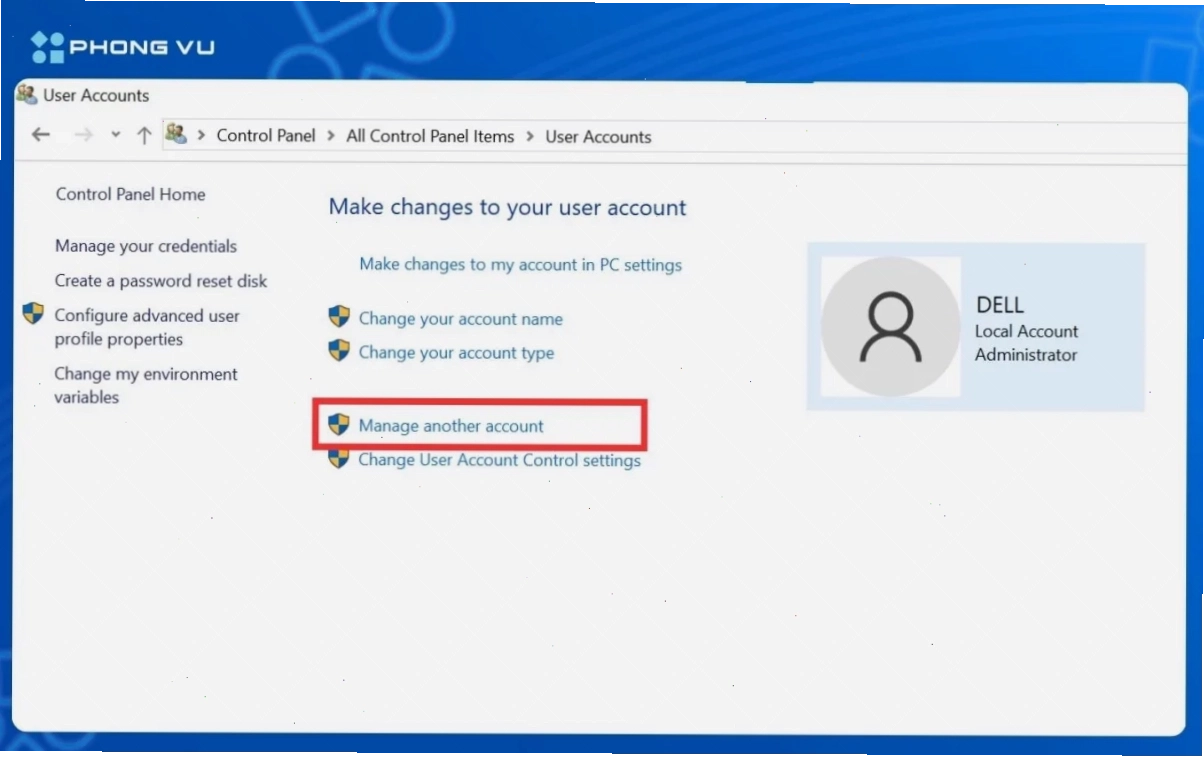Open Change User Account Control settings
The height and width of the screenshot is (757, 1204).
coord(499,460)
